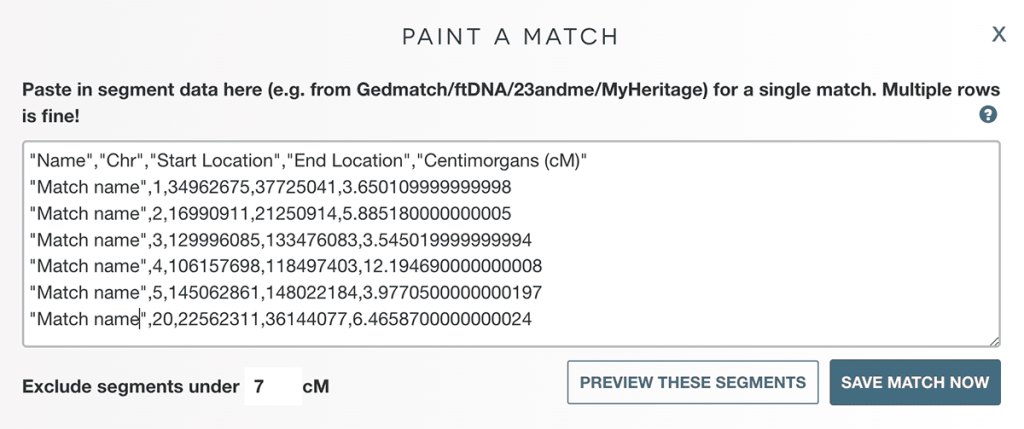Open the help question mark icon
The width and height of the screenshot is (1024, 429).
click(x=988, y=115)
